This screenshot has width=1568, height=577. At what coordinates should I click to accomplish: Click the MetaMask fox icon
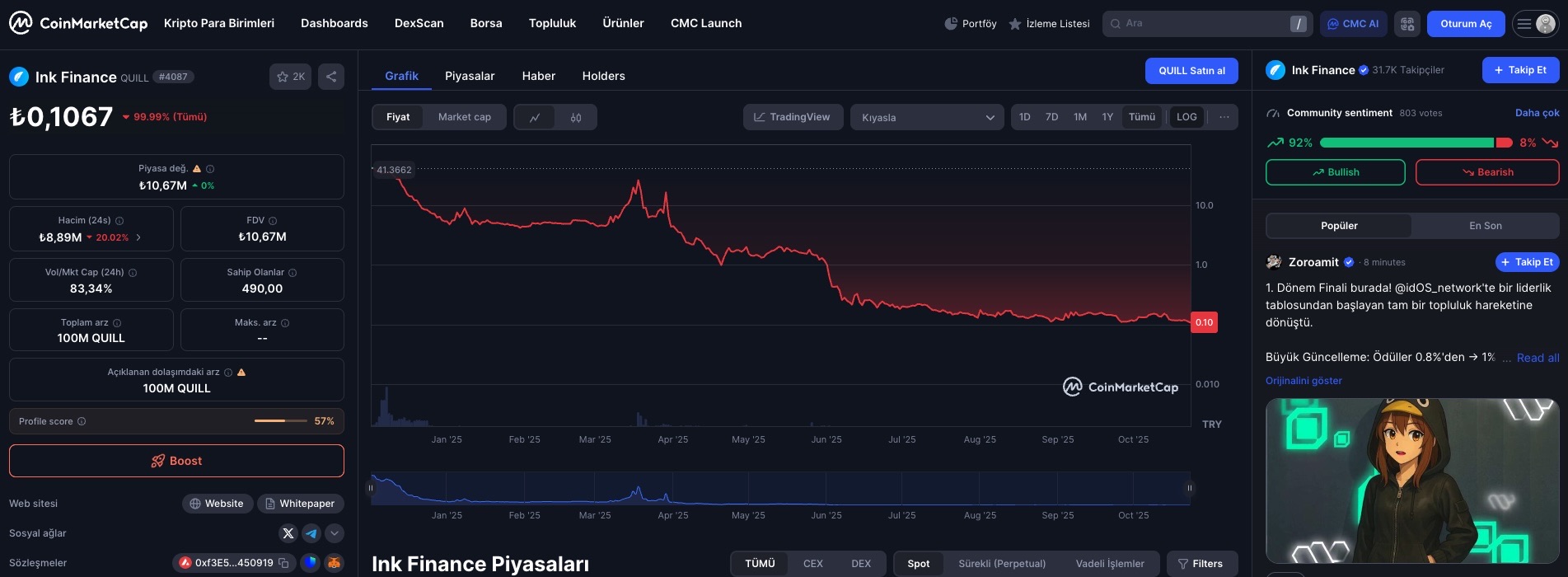[x=334, y=563]
